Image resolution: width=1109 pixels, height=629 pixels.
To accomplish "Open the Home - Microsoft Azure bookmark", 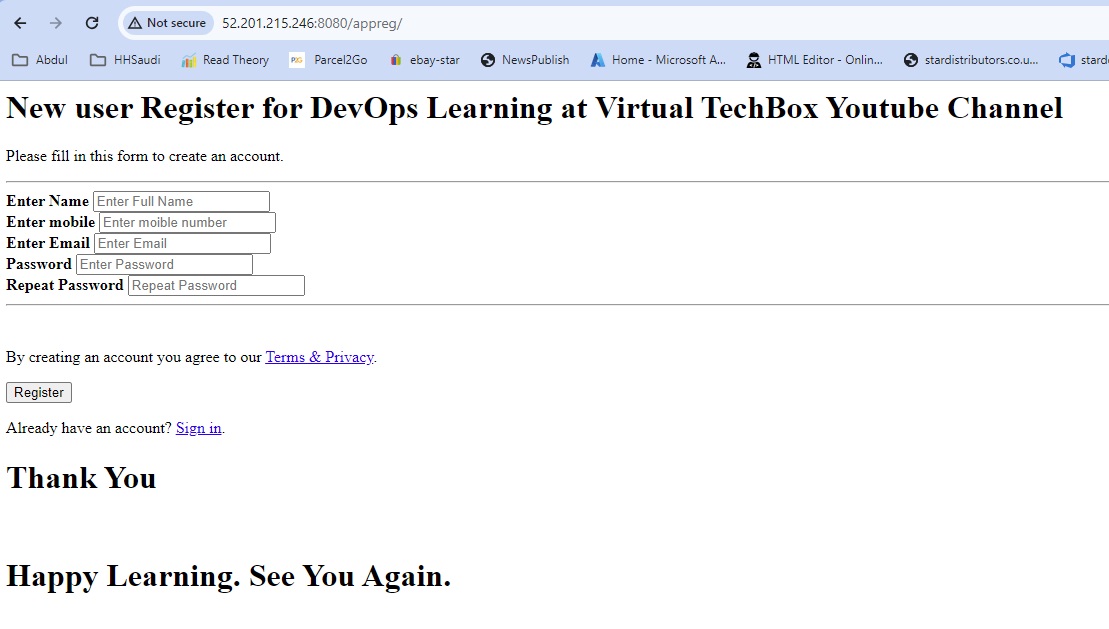I will pos(658,60).
